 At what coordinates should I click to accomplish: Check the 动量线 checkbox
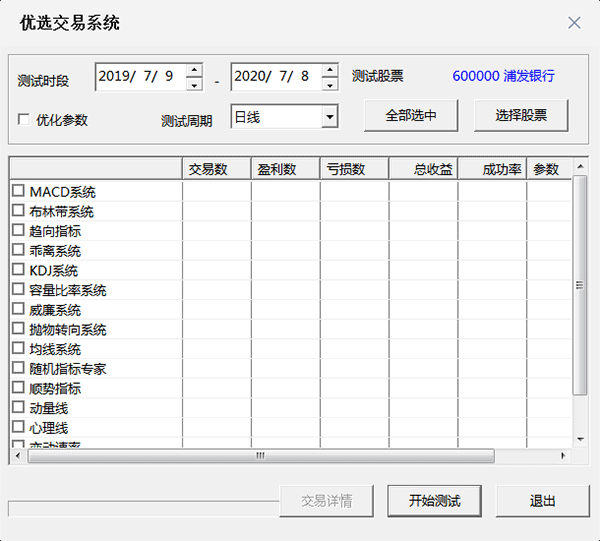pyautogui.click(x=18, y=407)
